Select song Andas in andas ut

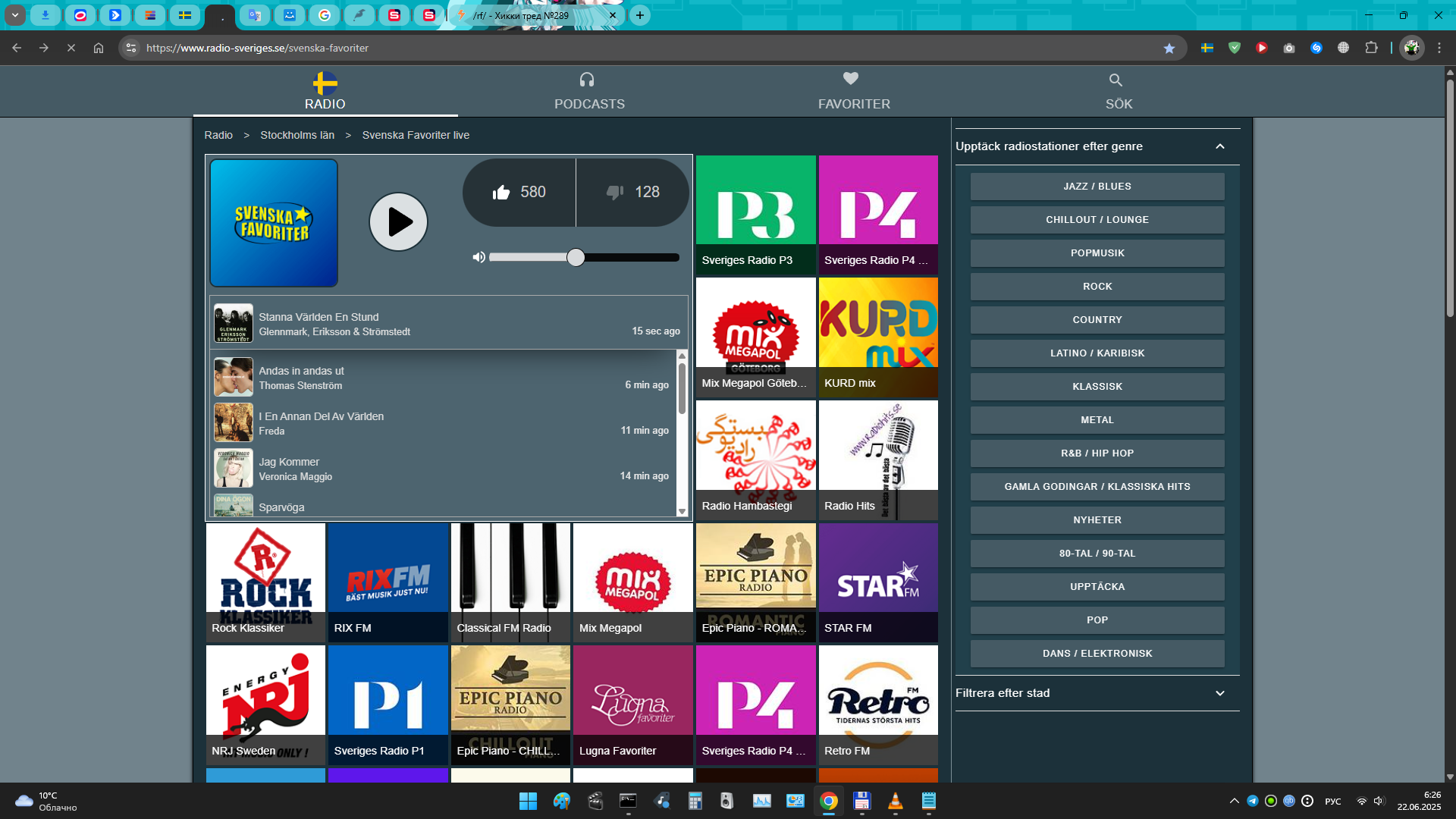click(443, 378)
